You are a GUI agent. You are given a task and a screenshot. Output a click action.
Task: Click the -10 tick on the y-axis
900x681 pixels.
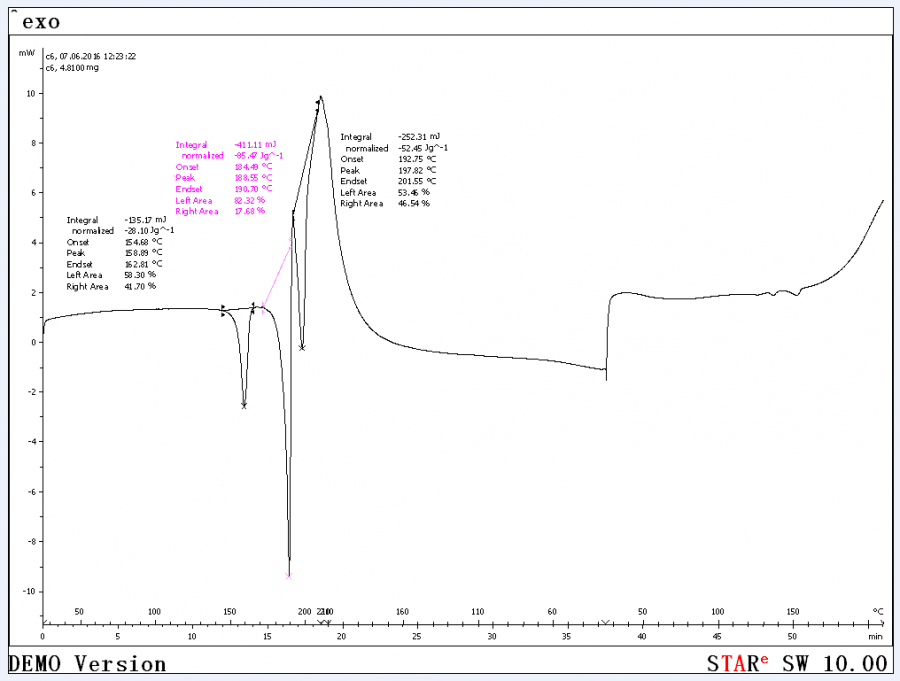29,591
